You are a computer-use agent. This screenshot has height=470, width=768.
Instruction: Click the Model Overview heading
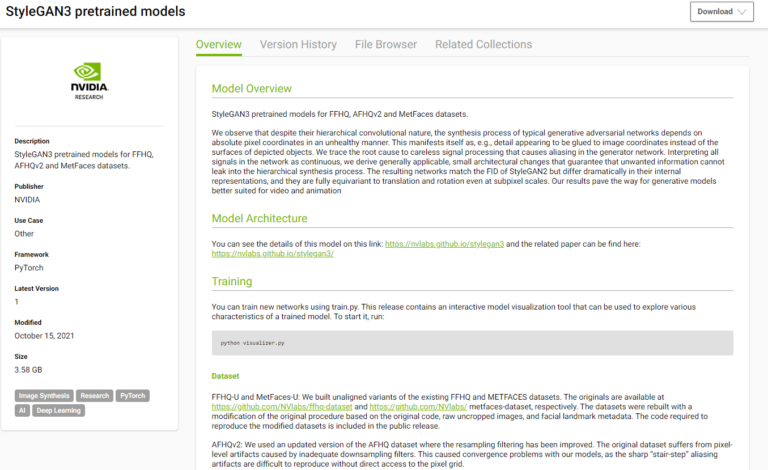coord(265,88)
